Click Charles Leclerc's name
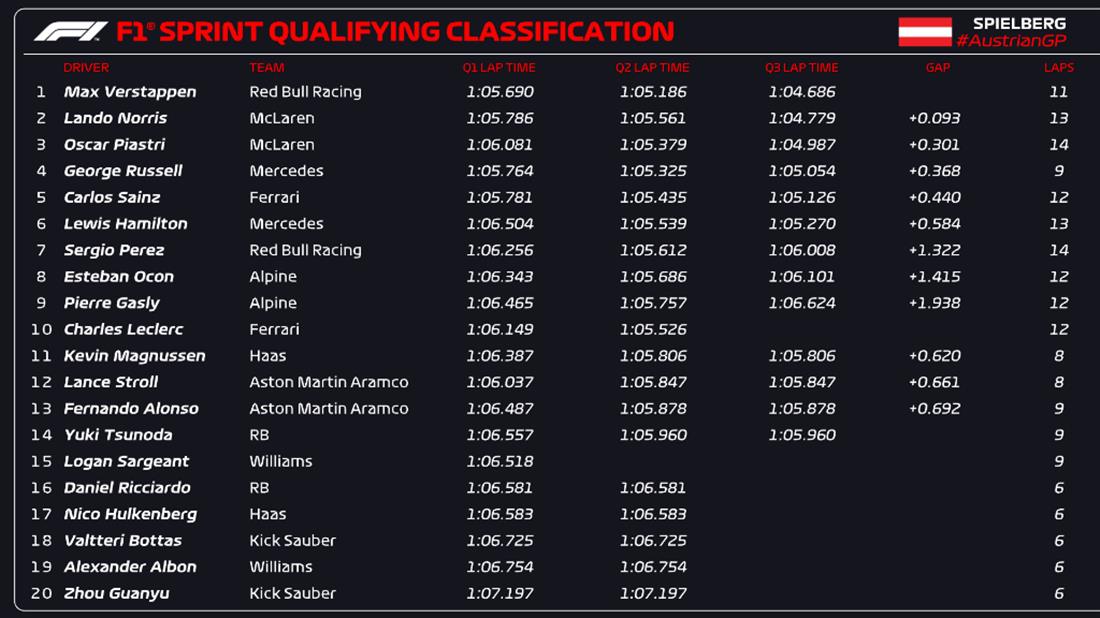This screenshot has height=618, width=1100. coord(124,330)
